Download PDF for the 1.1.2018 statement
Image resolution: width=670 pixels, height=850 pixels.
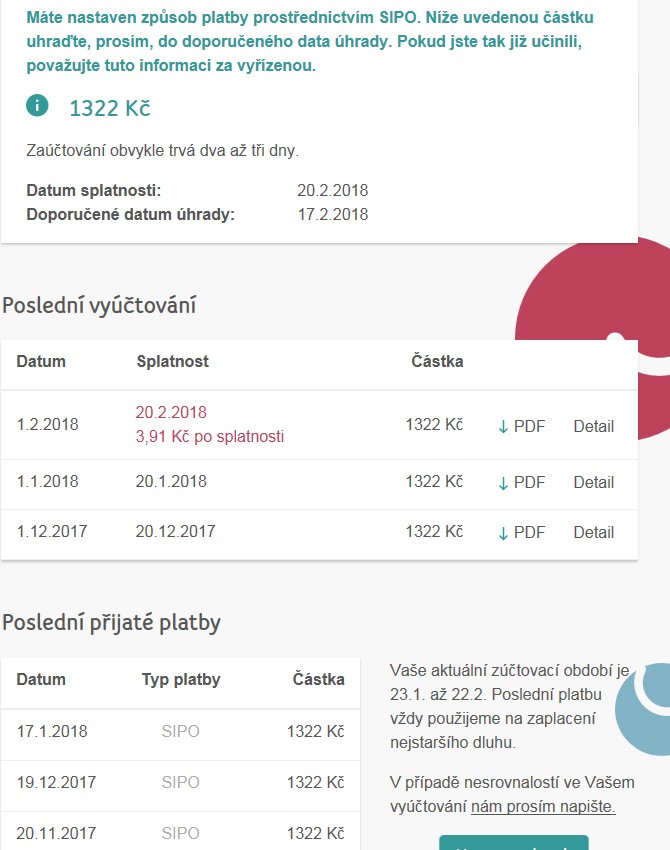(x=521, y=482)
